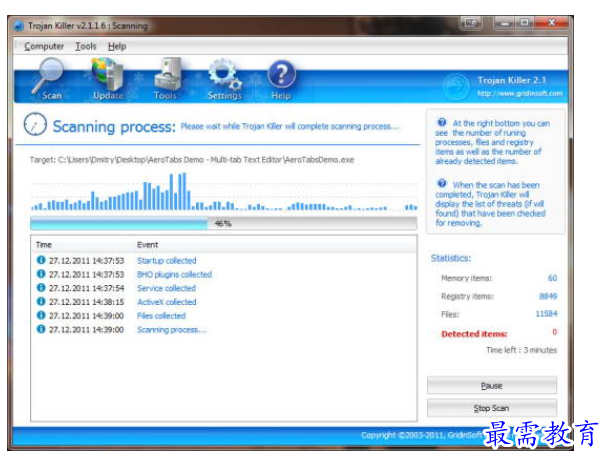
Task: Open the Computer menu
Action: pos(44,46)
